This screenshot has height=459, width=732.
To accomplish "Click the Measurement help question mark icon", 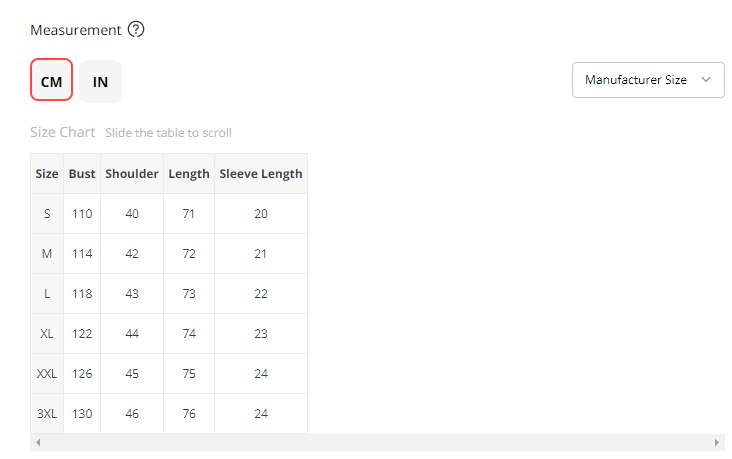I will pos(136,29).
